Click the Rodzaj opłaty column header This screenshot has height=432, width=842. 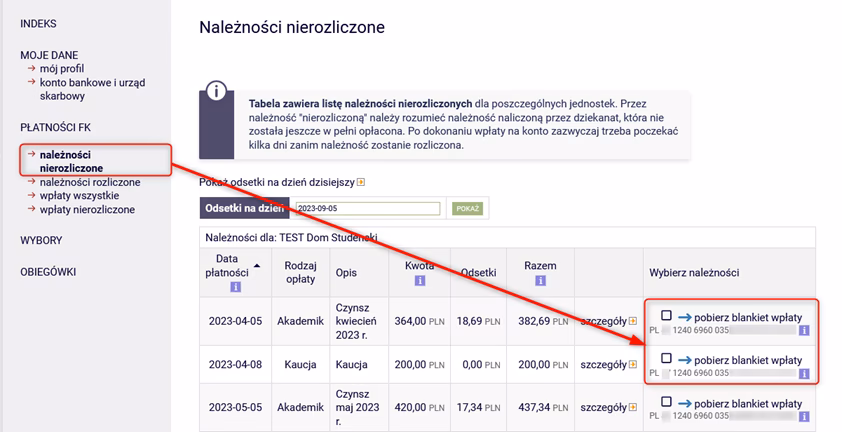pos(300,272)
